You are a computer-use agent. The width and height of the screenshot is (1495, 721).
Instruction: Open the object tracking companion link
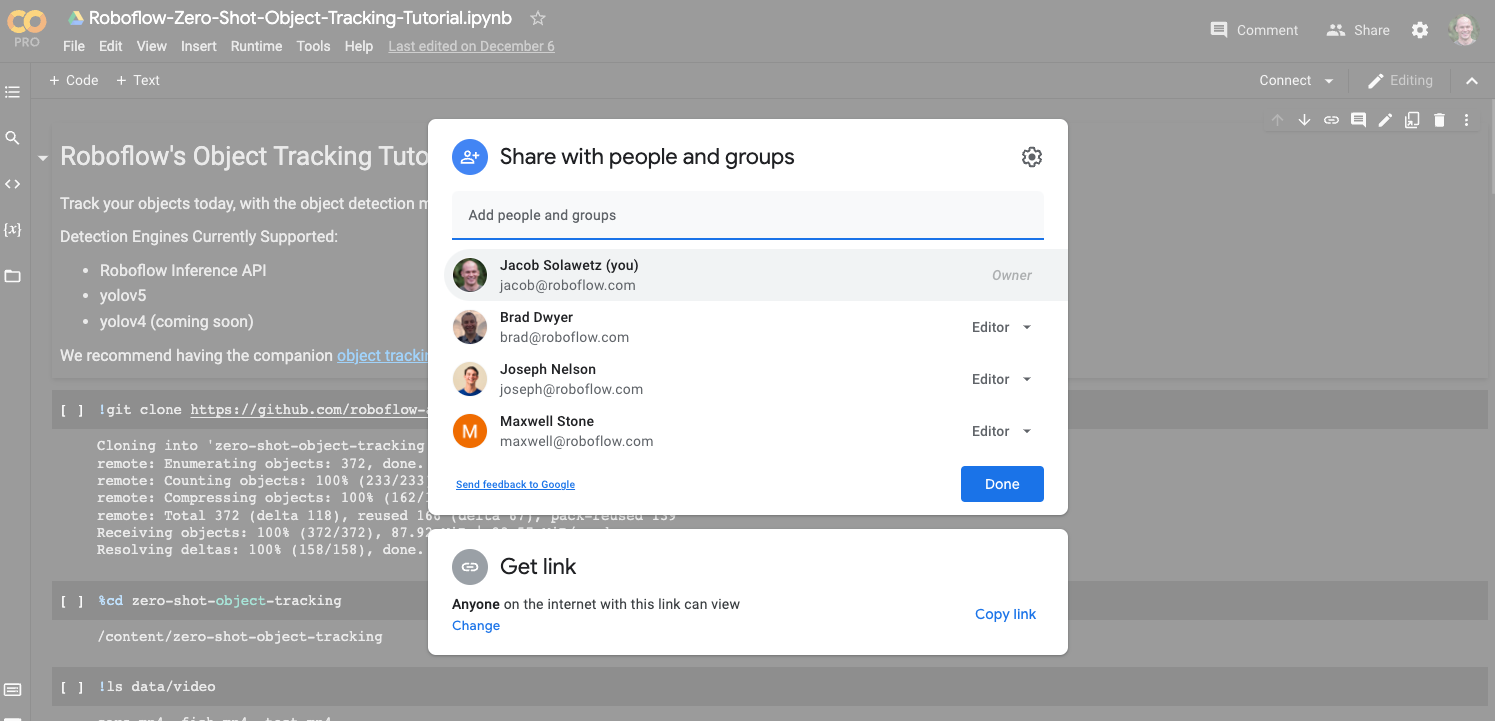382,356
